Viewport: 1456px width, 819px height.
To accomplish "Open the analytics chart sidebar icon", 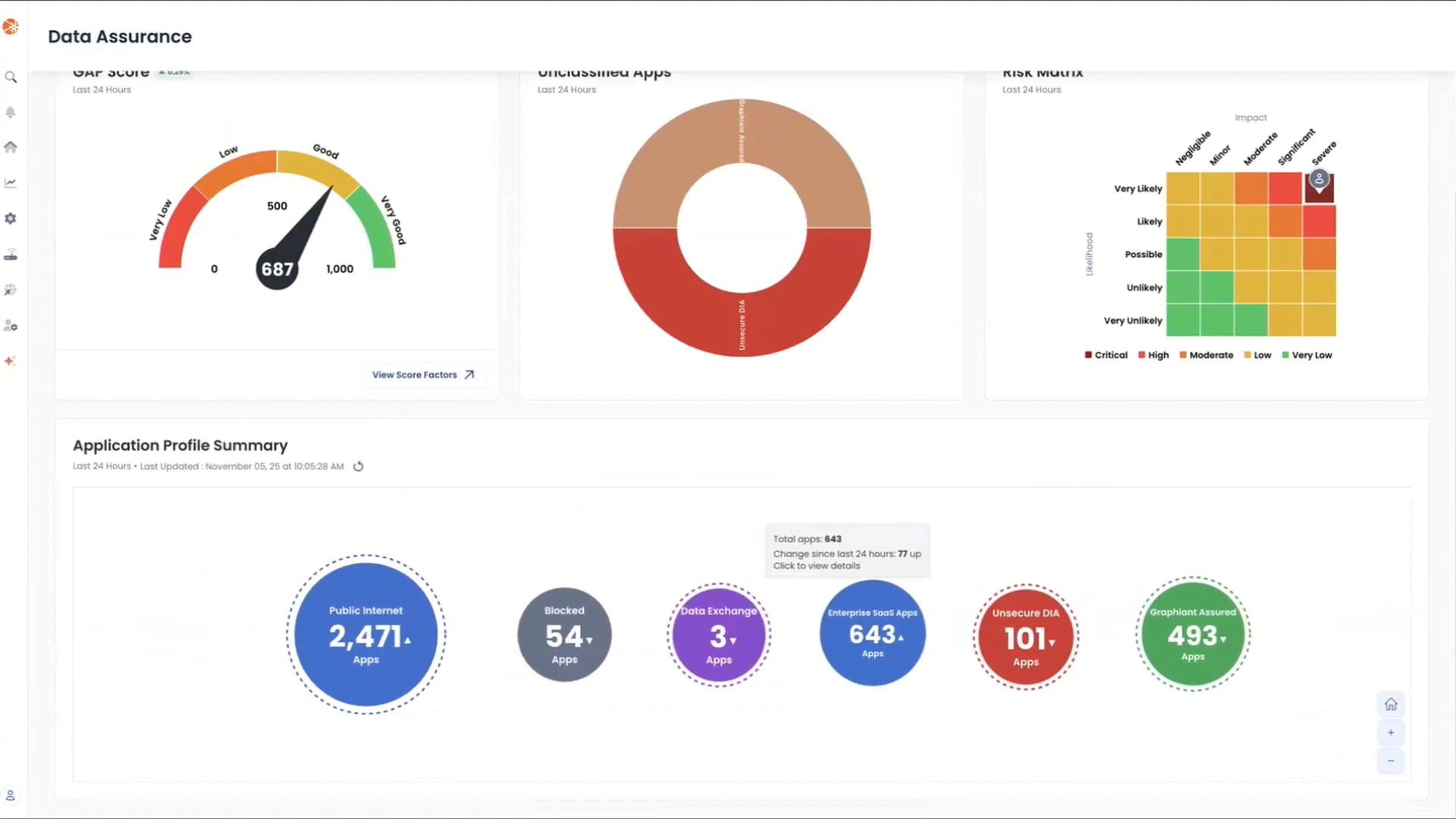I will [11, 183].
